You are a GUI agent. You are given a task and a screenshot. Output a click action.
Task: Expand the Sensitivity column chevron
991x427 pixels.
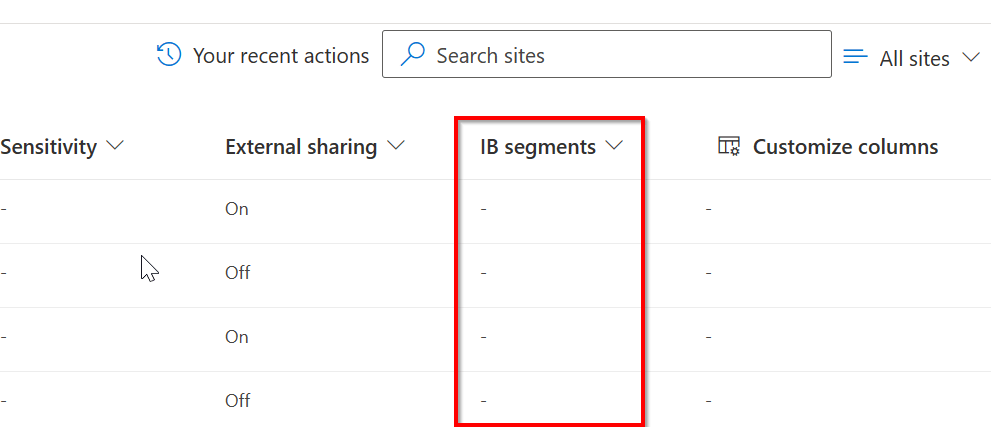[115, 146]
